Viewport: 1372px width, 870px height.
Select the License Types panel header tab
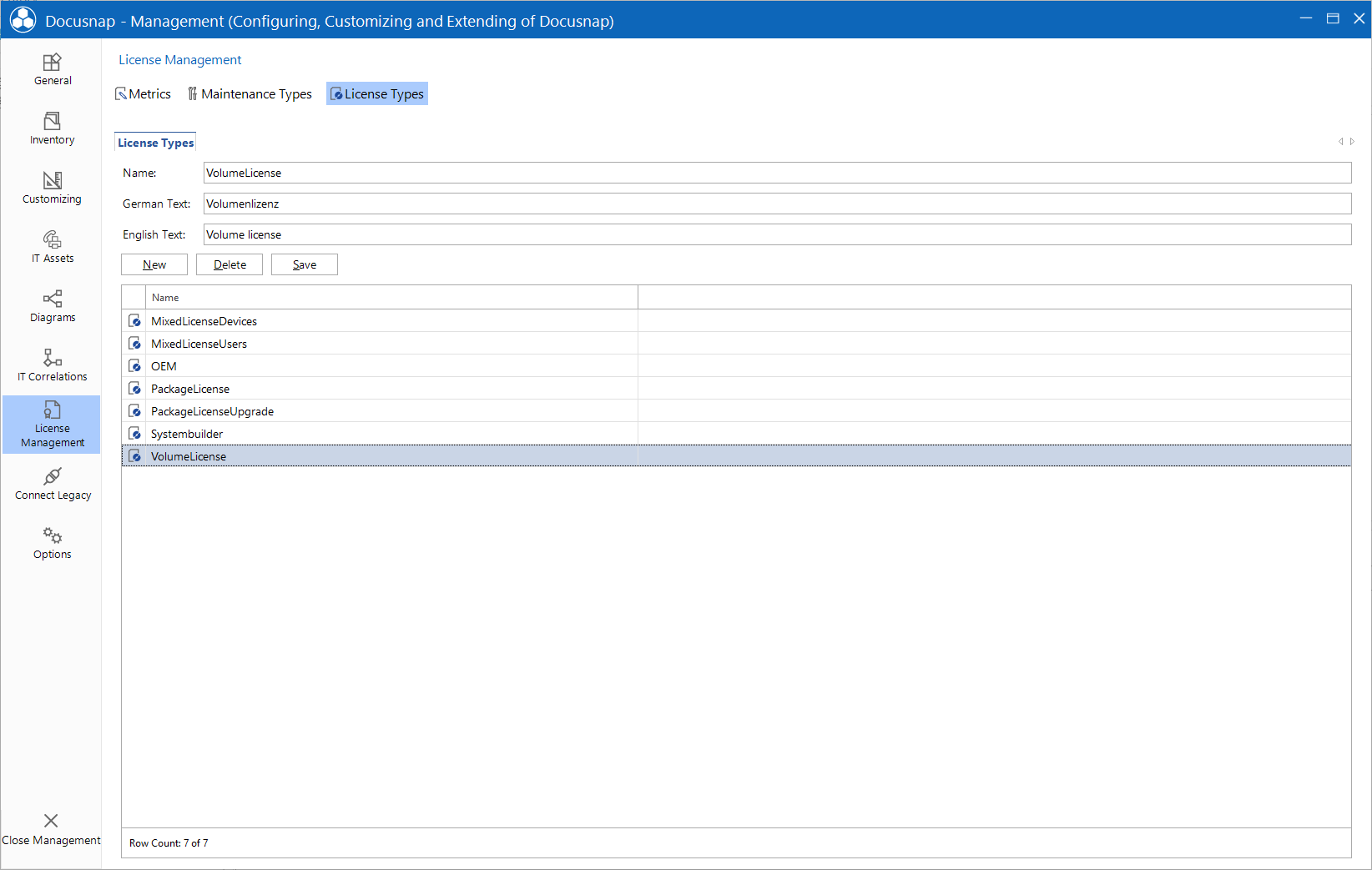[155, 143]
